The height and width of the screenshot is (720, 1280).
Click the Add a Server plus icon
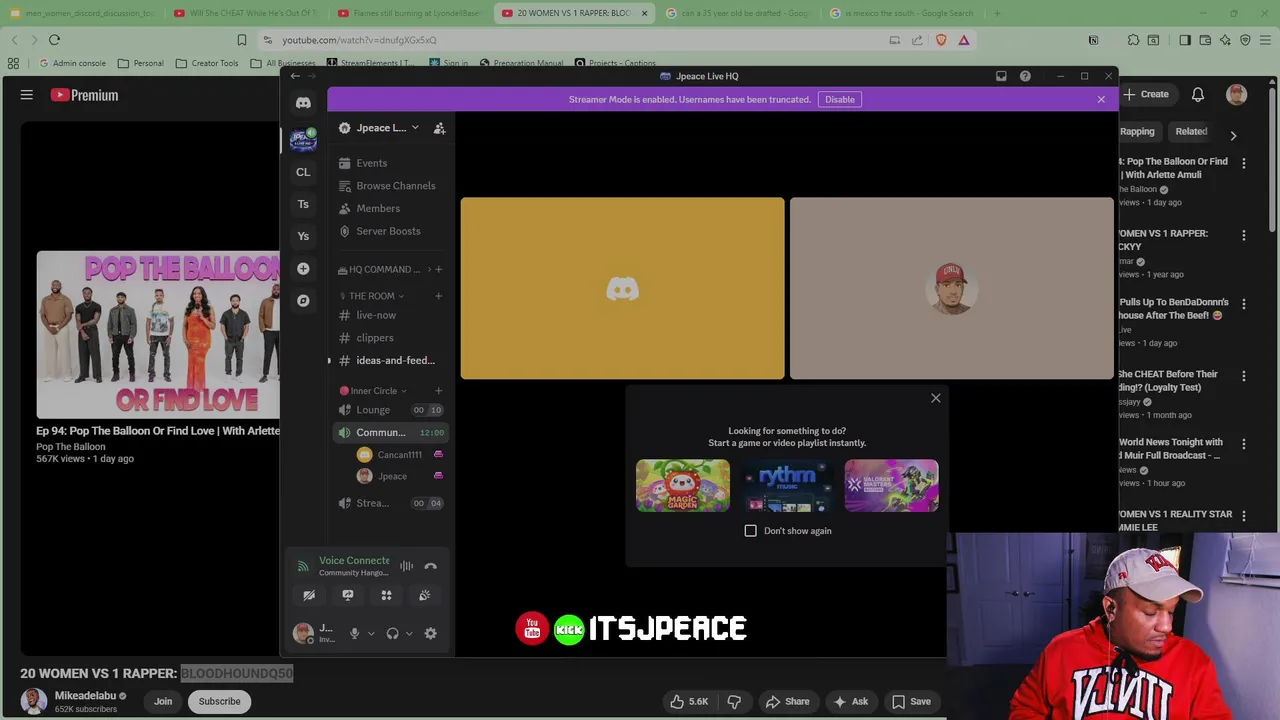(303, 268)
